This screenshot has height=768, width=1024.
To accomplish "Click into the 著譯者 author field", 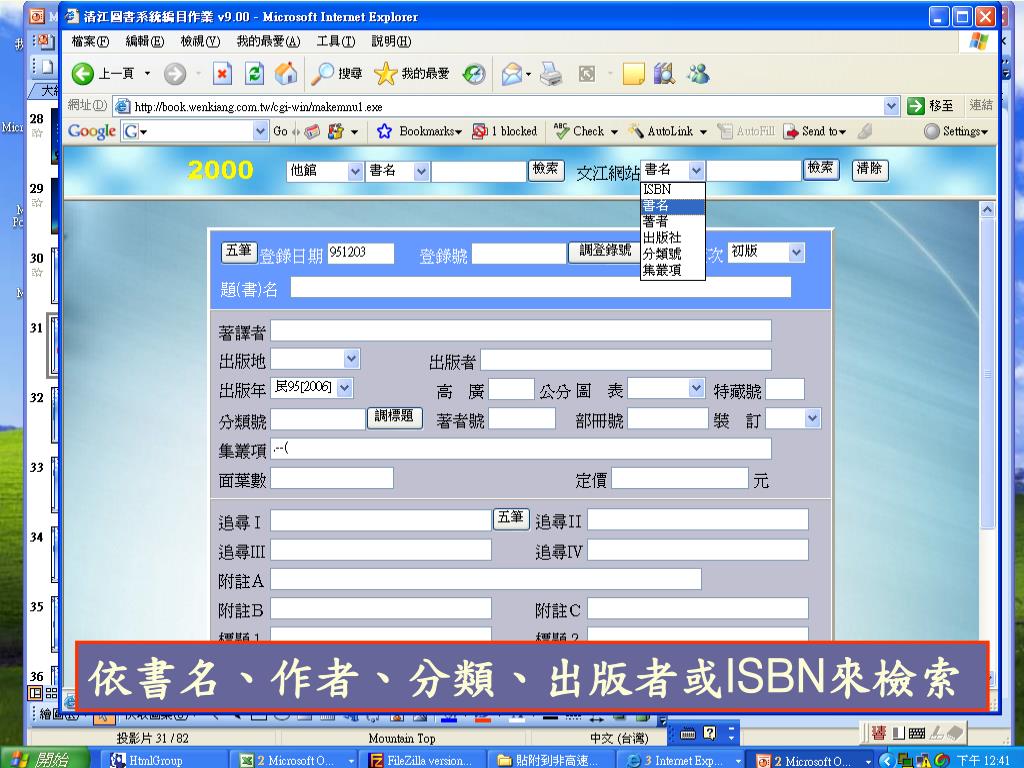I will pos(520,330).
